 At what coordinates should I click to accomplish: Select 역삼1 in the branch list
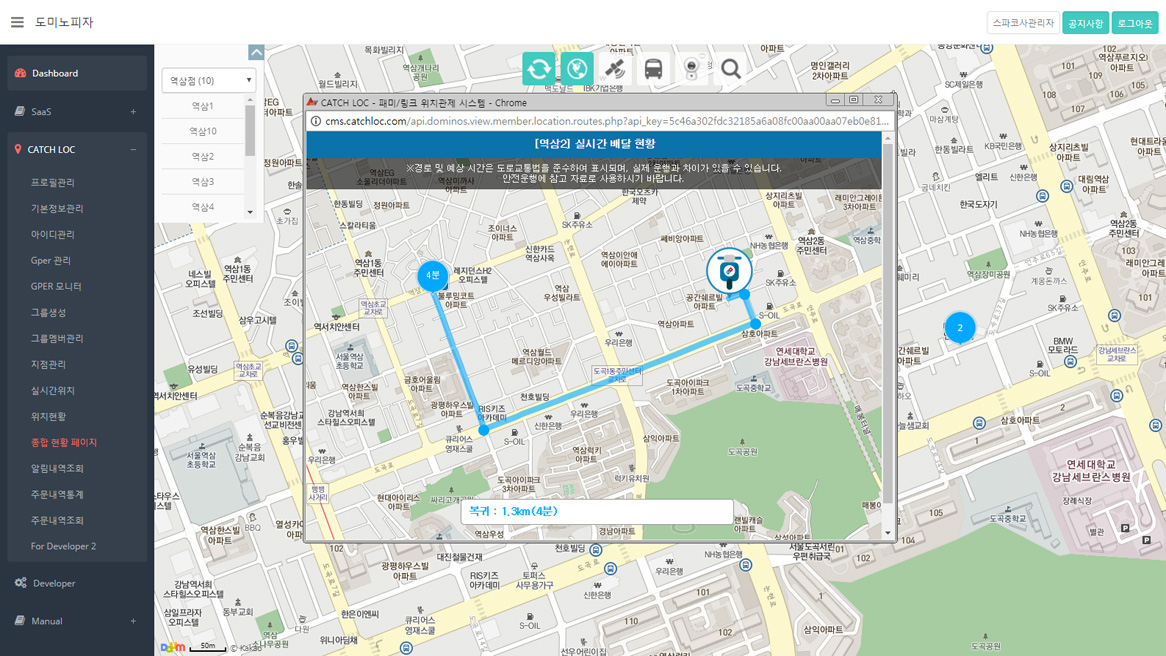[x=202, y=106]
